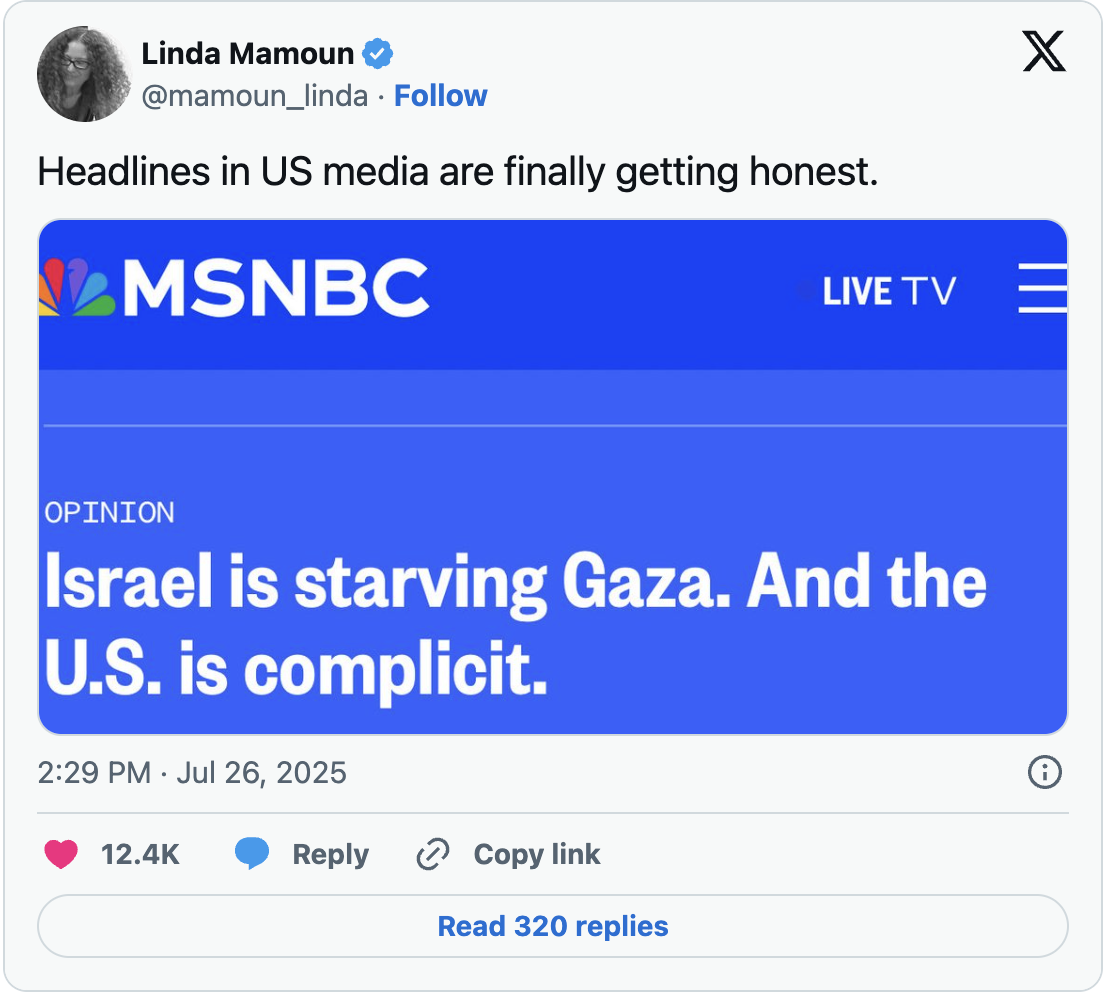Open Linda Mamoun's profile avatar
This screenshot has width=1104, height=994.
[x=84, y=74]
